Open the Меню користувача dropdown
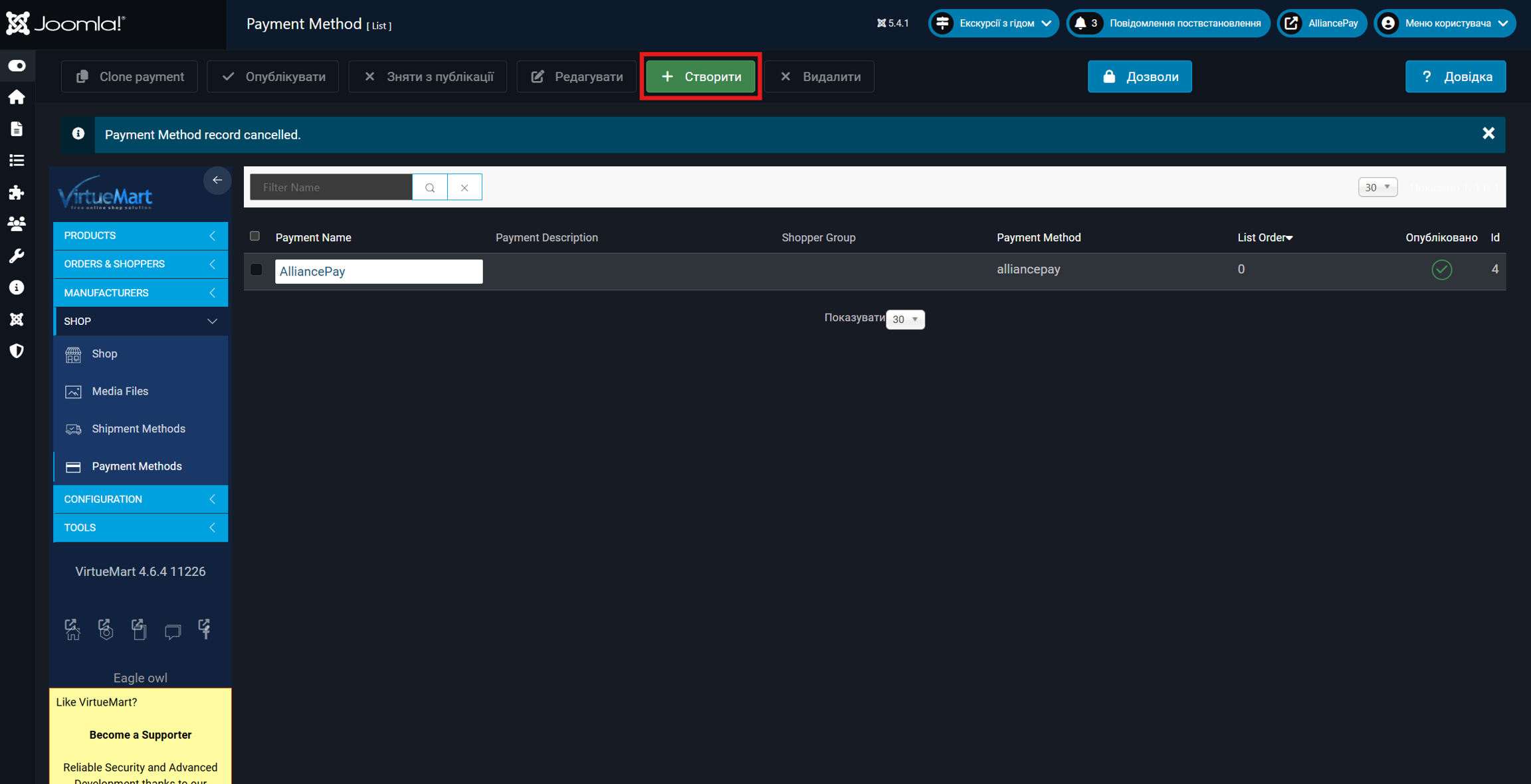 [1446, 23]
